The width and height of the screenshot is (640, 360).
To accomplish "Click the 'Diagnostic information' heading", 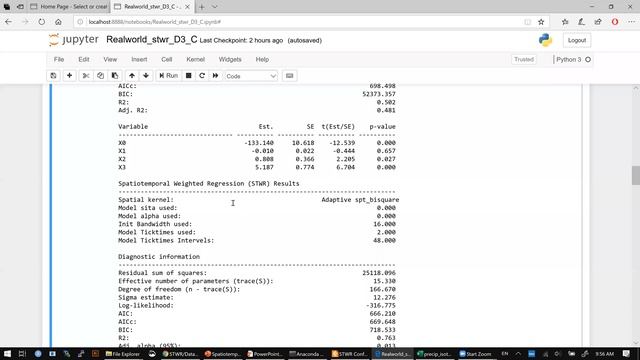I will 159,256.
